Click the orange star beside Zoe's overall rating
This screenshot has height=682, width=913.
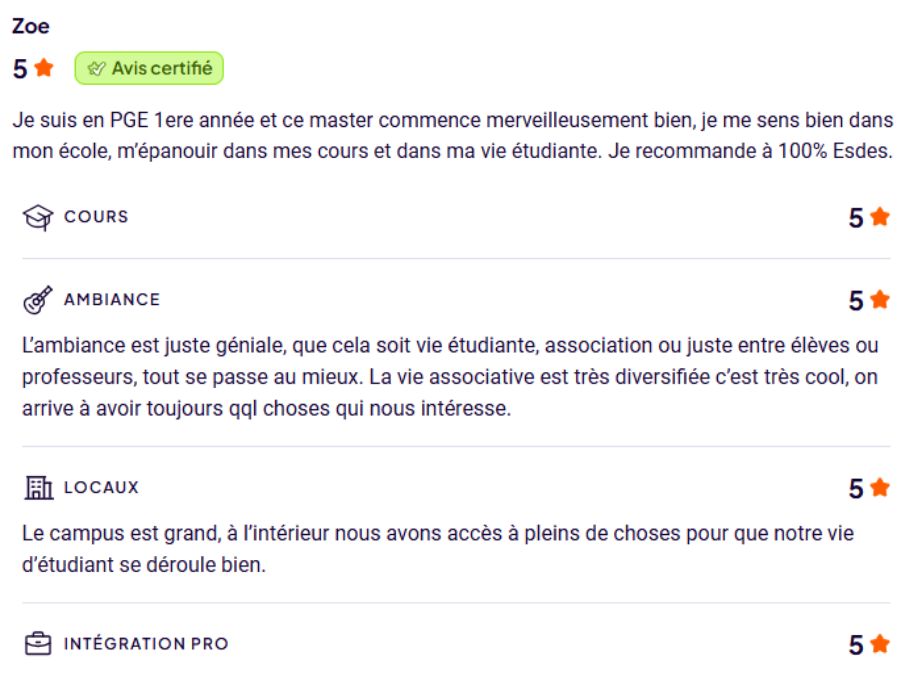click(x=44, y=68)
